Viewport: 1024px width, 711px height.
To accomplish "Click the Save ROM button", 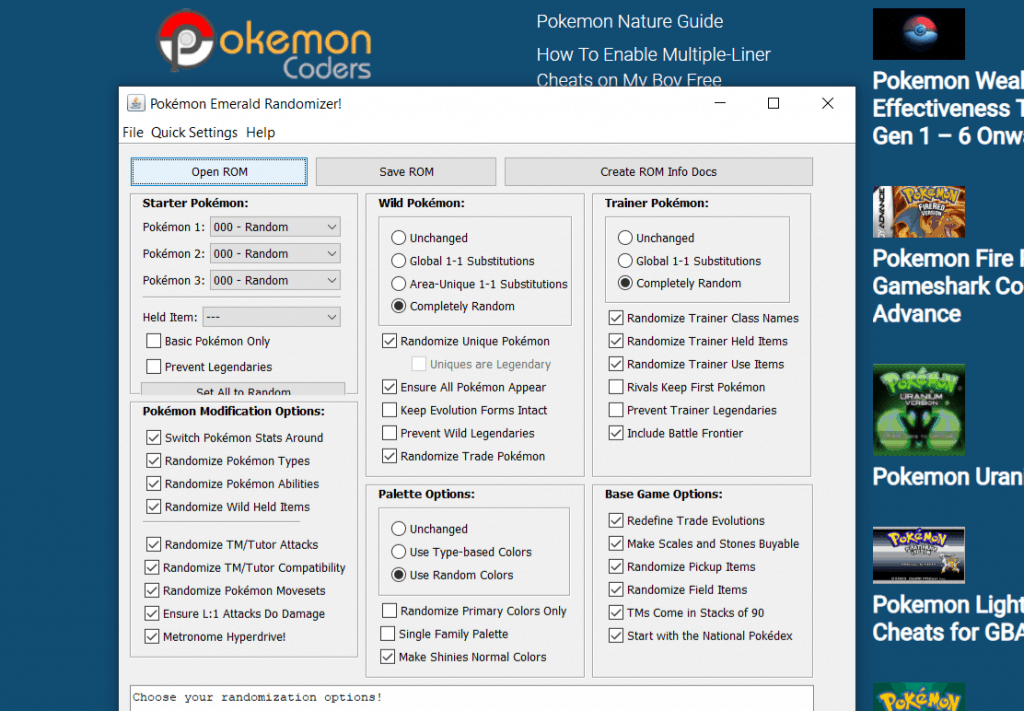I will coord(406,172).
